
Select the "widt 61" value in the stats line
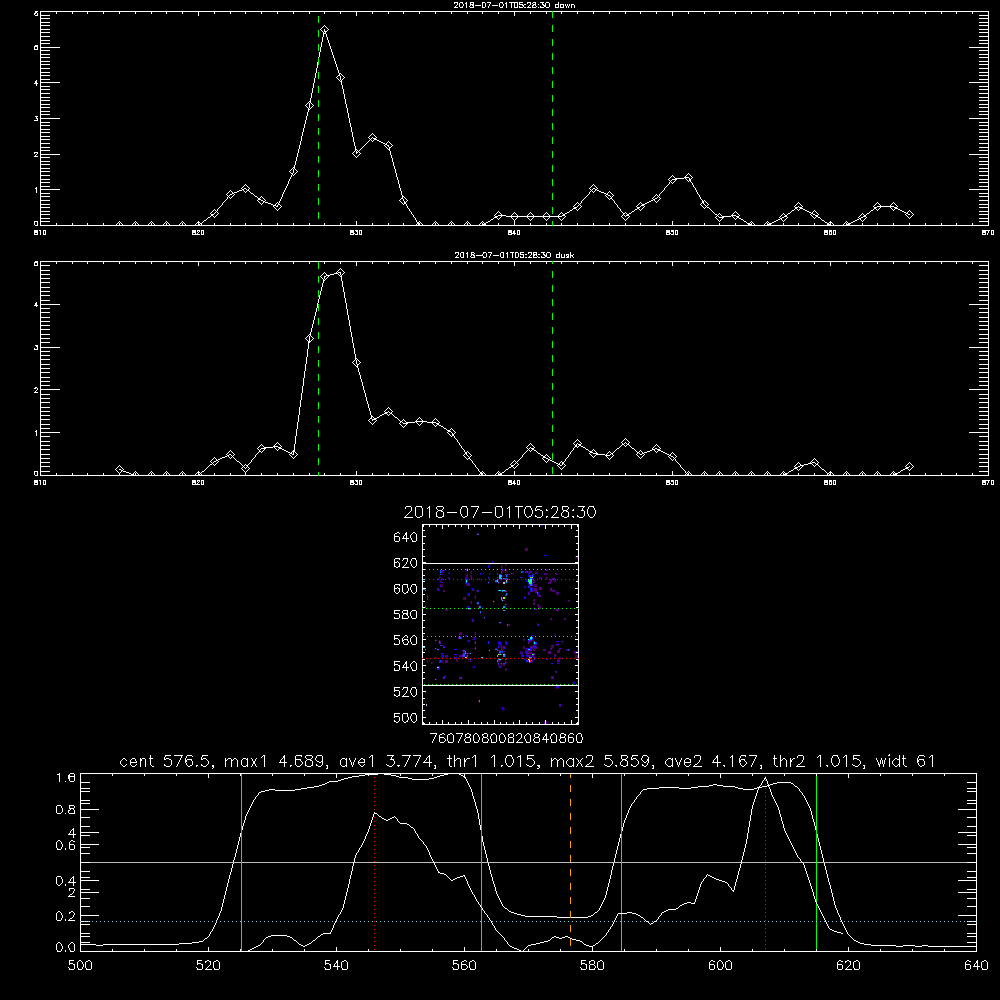point(905,761)
